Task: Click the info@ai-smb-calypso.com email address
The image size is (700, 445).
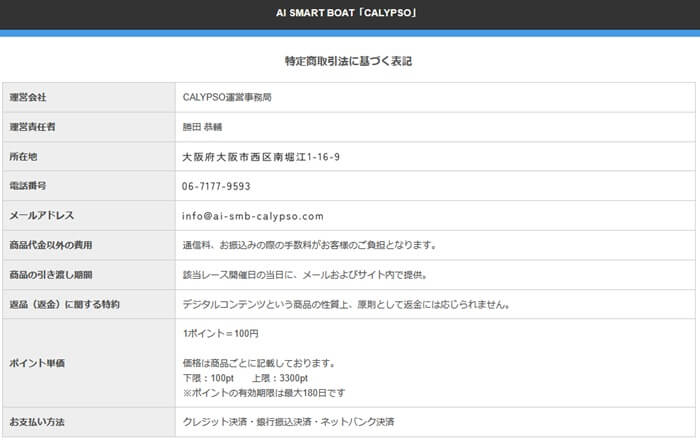Action: [253, 215]
